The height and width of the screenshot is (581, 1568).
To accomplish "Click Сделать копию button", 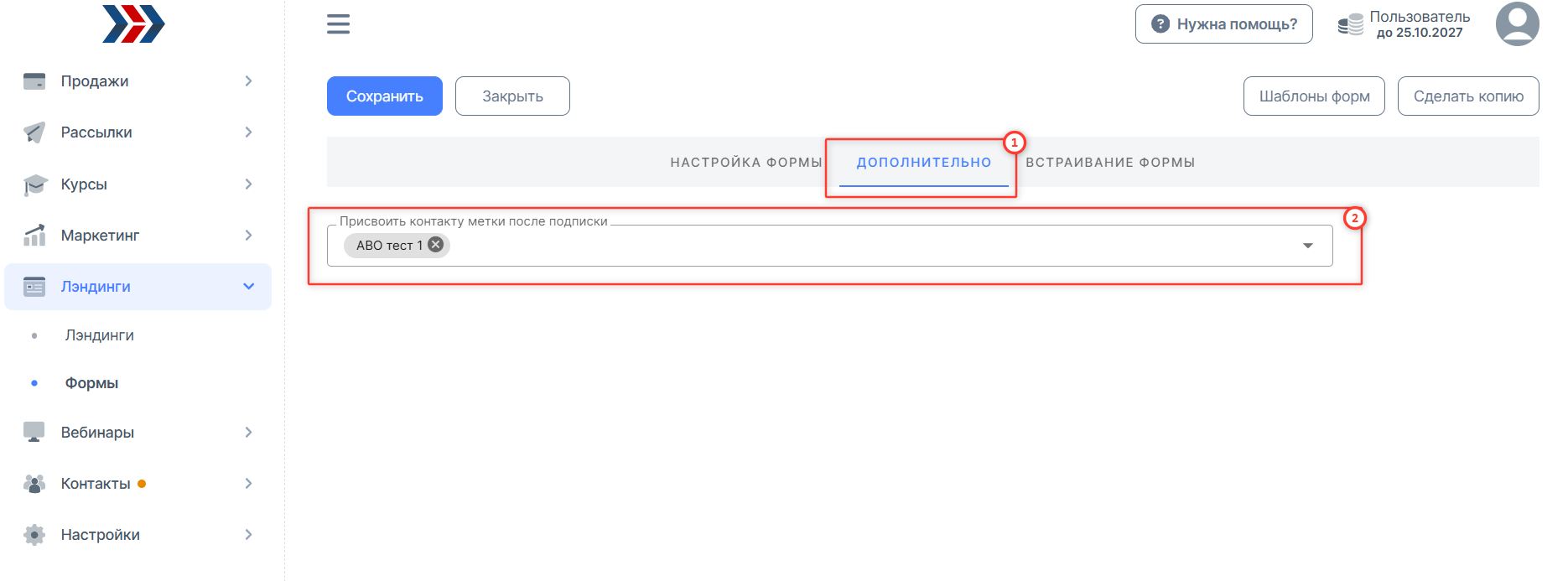I will coord(1468,96).
